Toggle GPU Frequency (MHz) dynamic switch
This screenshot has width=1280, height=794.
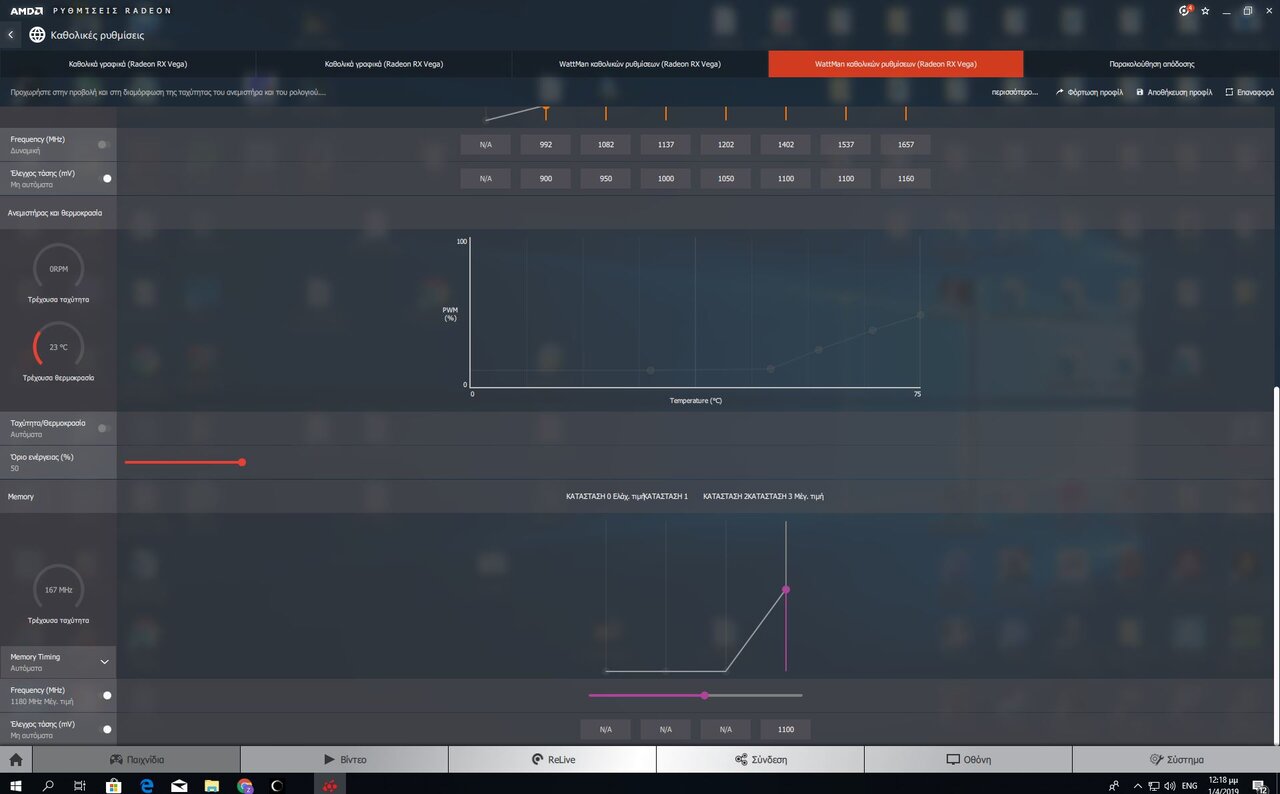coord(104,144)
